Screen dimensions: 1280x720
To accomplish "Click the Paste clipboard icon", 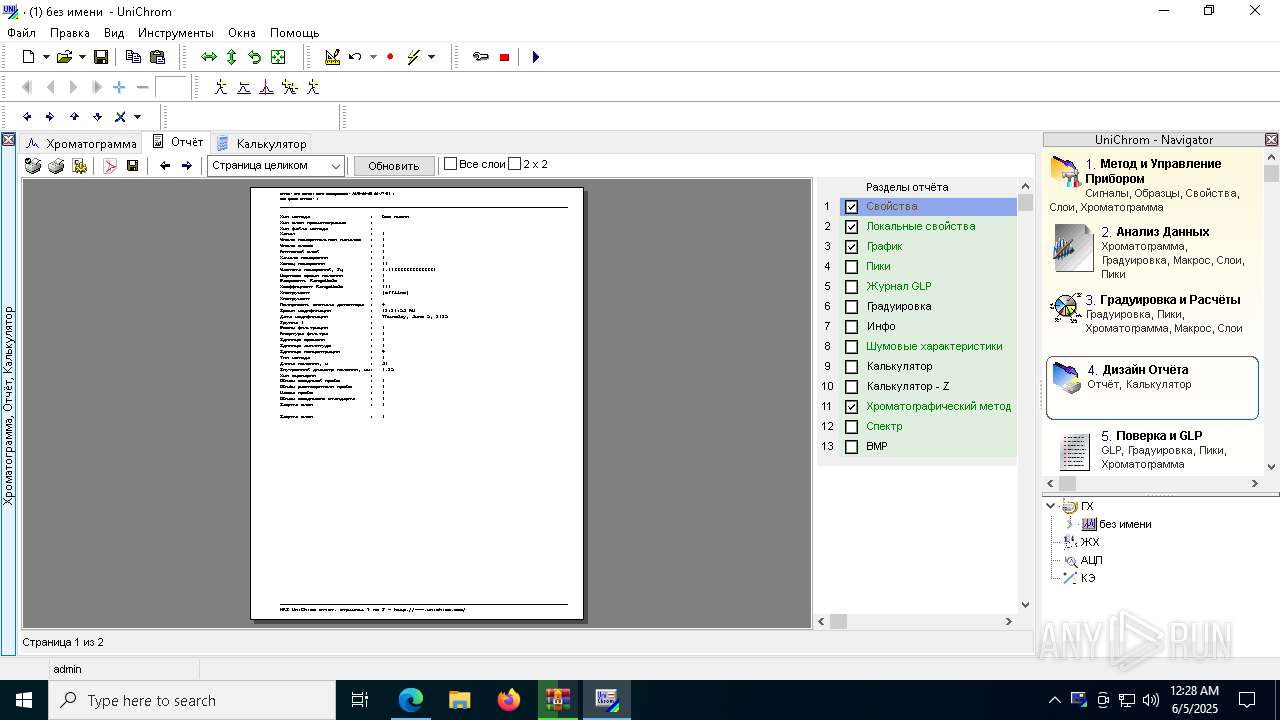I will (x=157, y=57).
